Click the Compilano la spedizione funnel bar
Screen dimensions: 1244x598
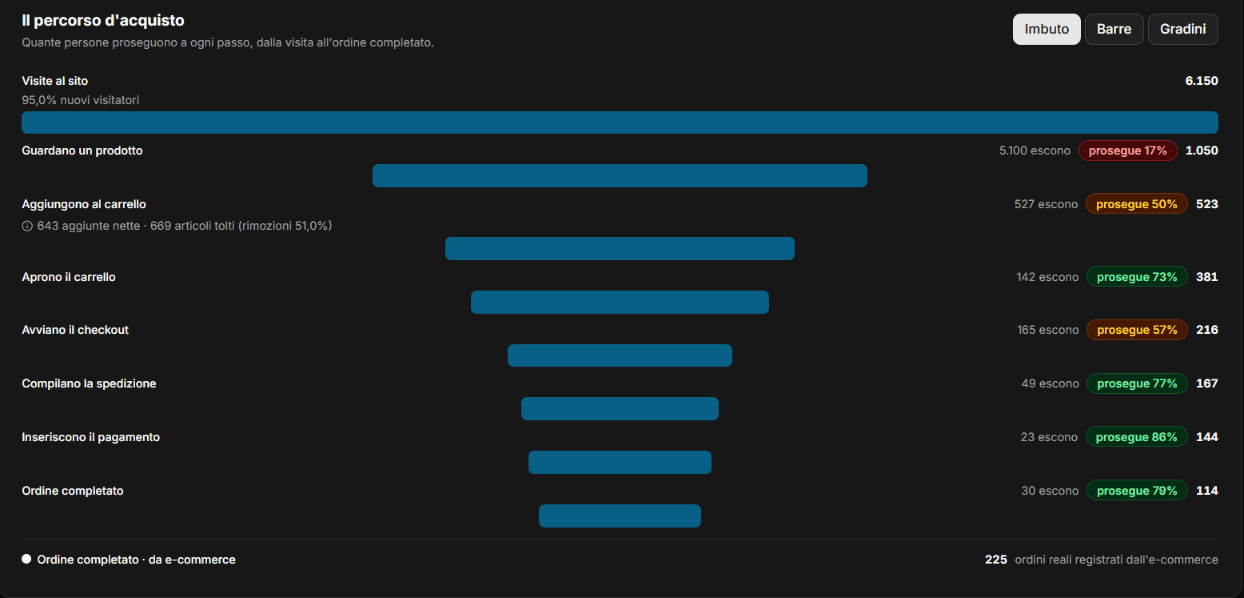point(620,408)
